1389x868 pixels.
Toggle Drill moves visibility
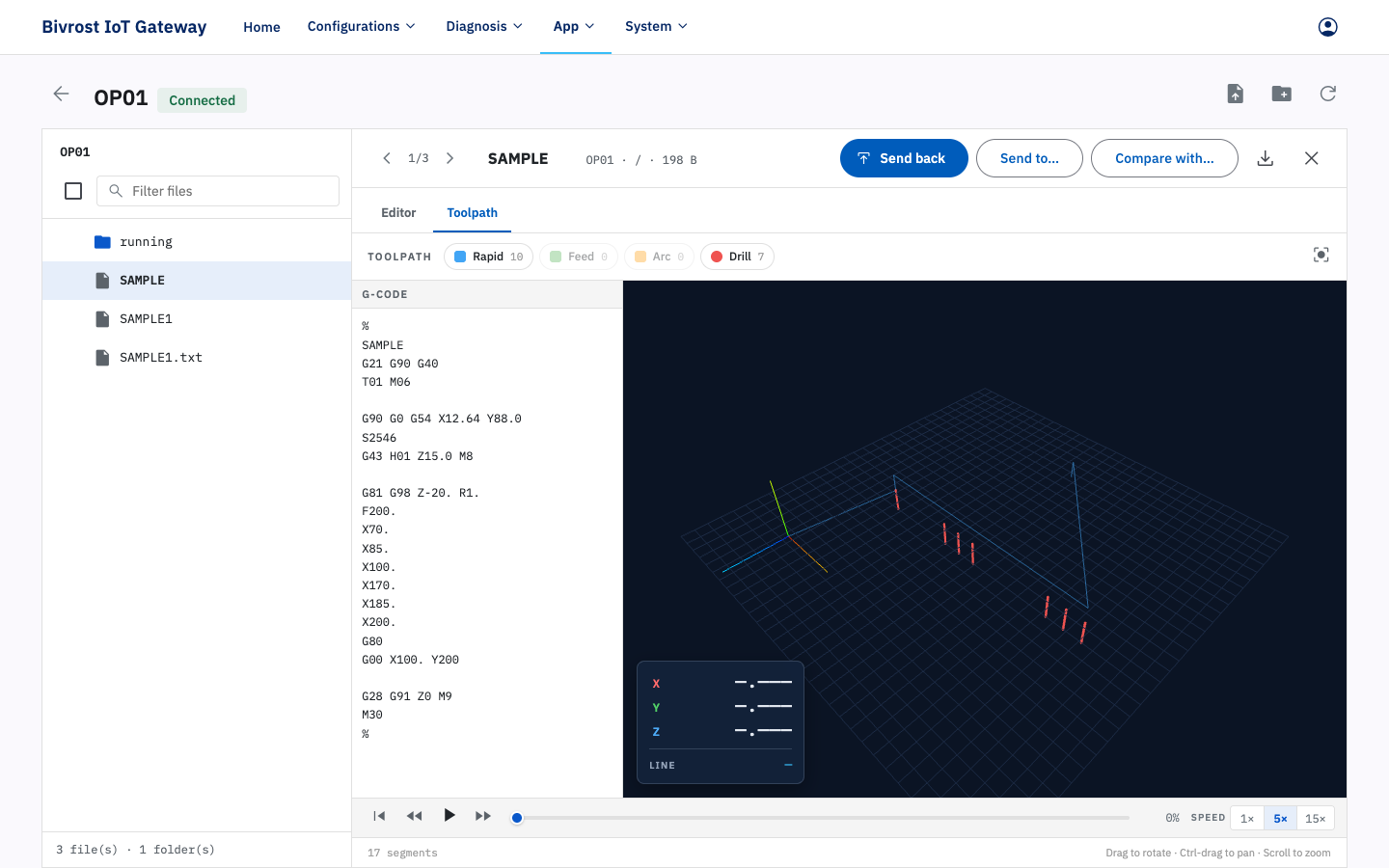737,257
